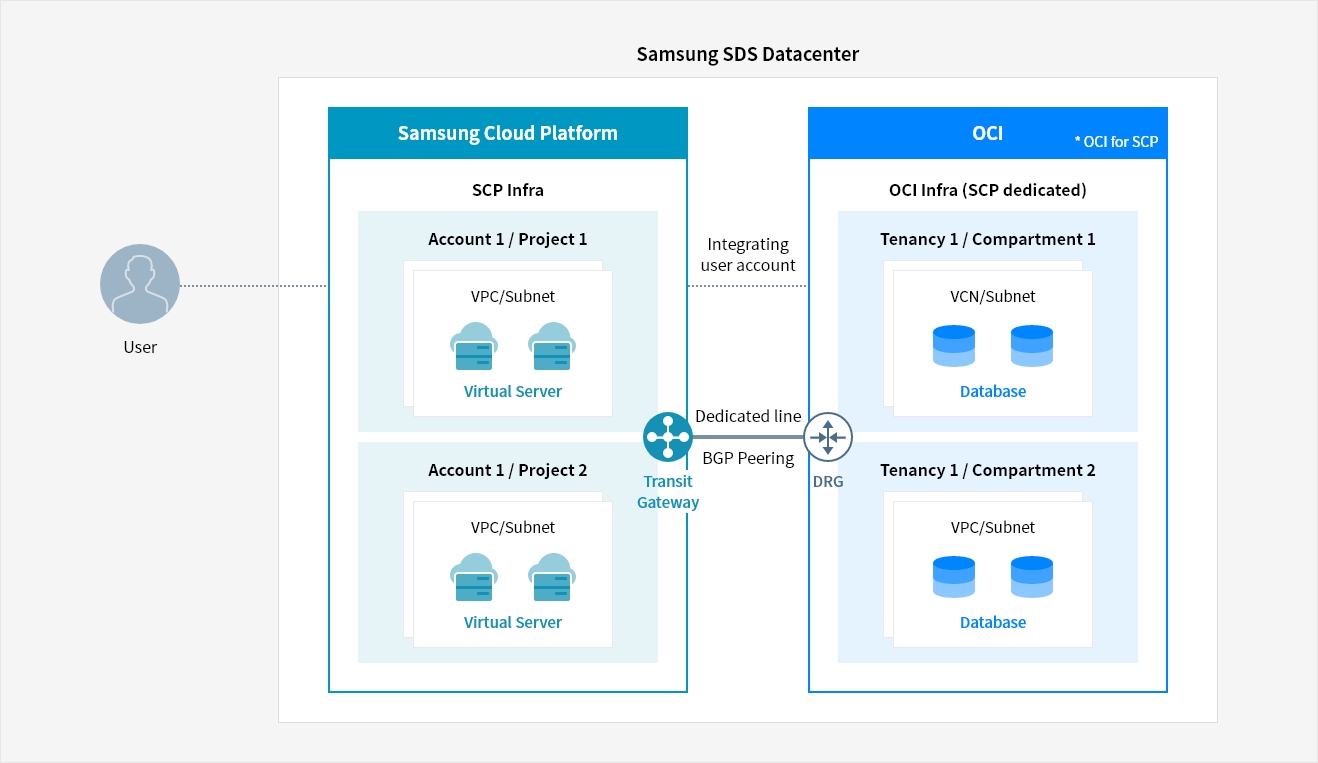Screen dimensions: 1318x763
Task: Click the User avatar icon
Action: pyautogui.click(x=140, y=284)
